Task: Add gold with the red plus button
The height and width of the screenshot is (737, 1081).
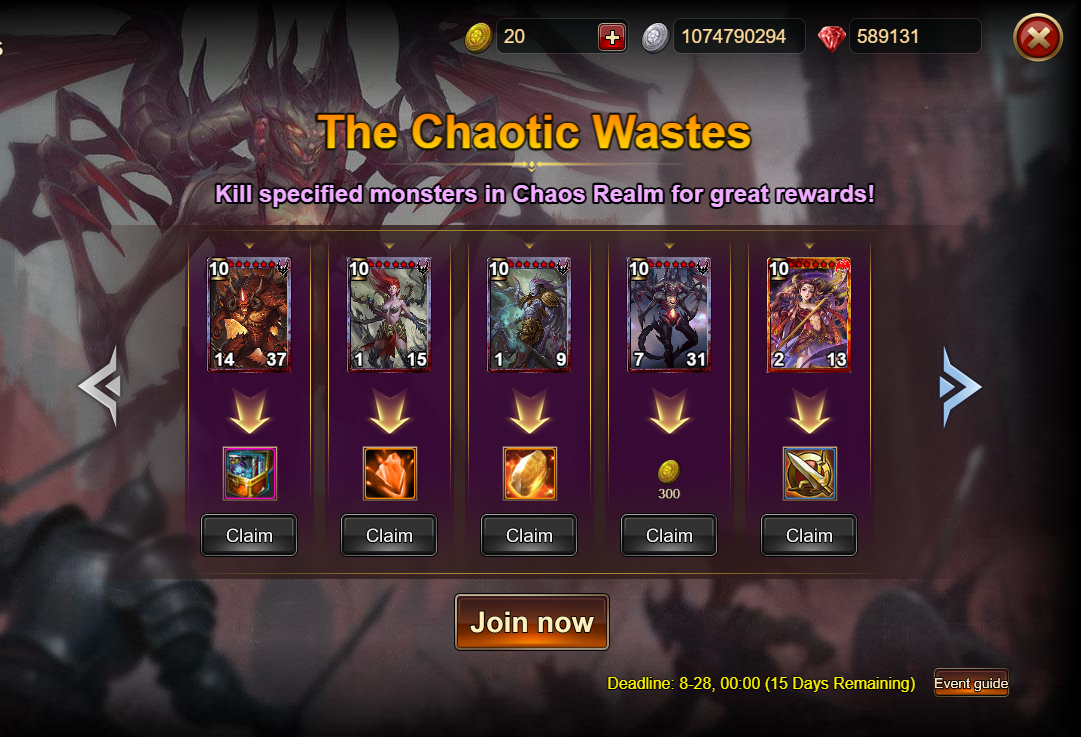Action: click(x=612, y=37)
